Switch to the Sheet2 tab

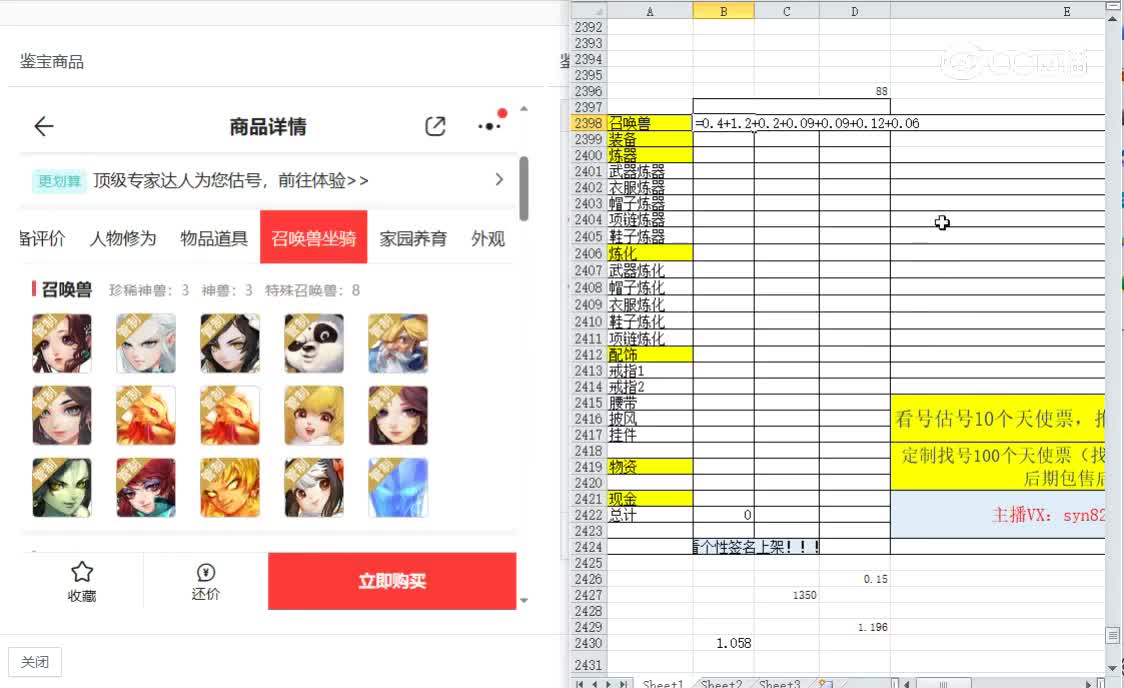pos(721,684)
